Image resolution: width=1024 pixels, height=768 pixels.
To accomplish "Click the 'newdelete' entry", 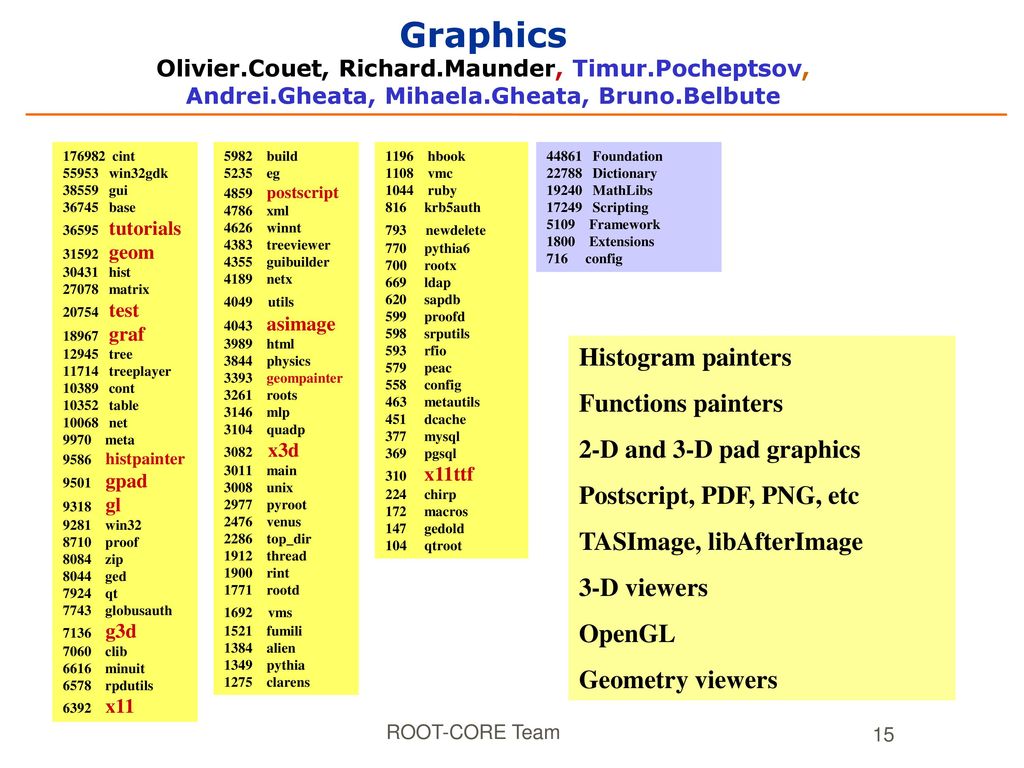I will tap(456, 231).
